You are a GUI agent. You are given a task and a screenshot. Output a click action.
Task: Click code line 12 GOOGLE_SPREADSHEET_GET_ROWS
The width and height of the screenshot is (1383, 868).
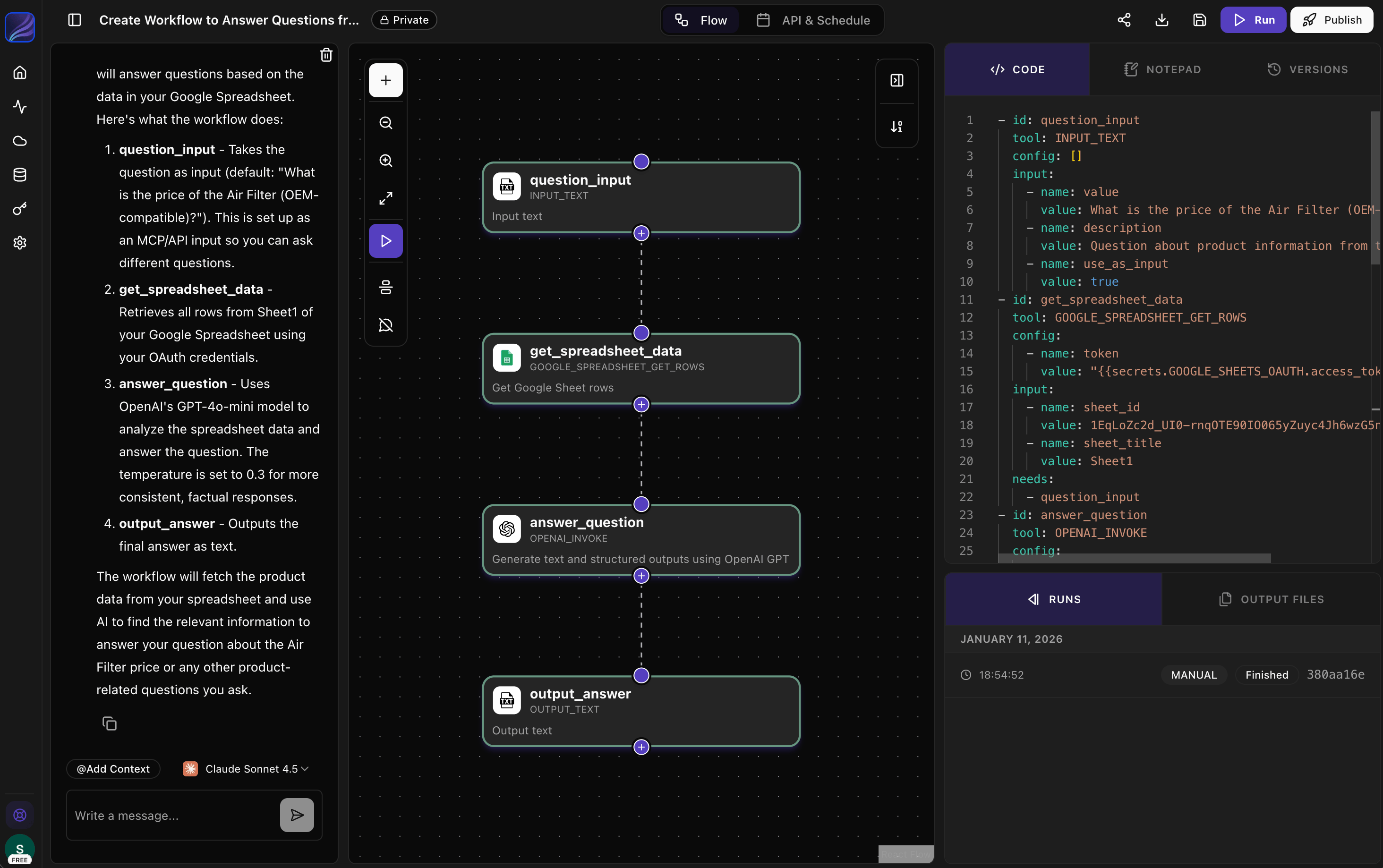[x=1151, y=317]
